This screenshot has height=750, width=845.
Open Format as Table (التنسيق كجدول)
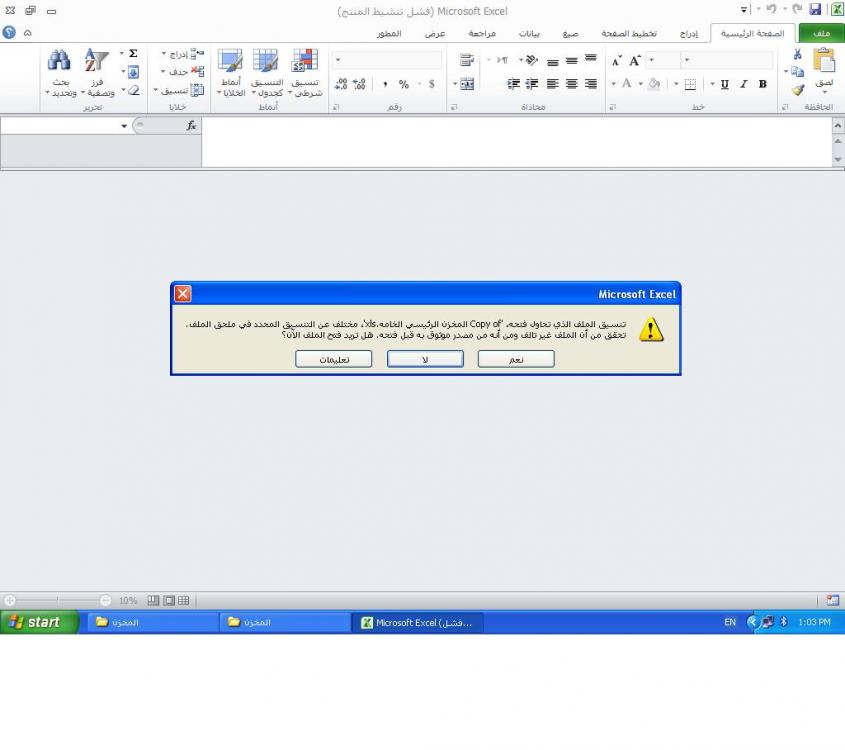[x=267, y=72]
